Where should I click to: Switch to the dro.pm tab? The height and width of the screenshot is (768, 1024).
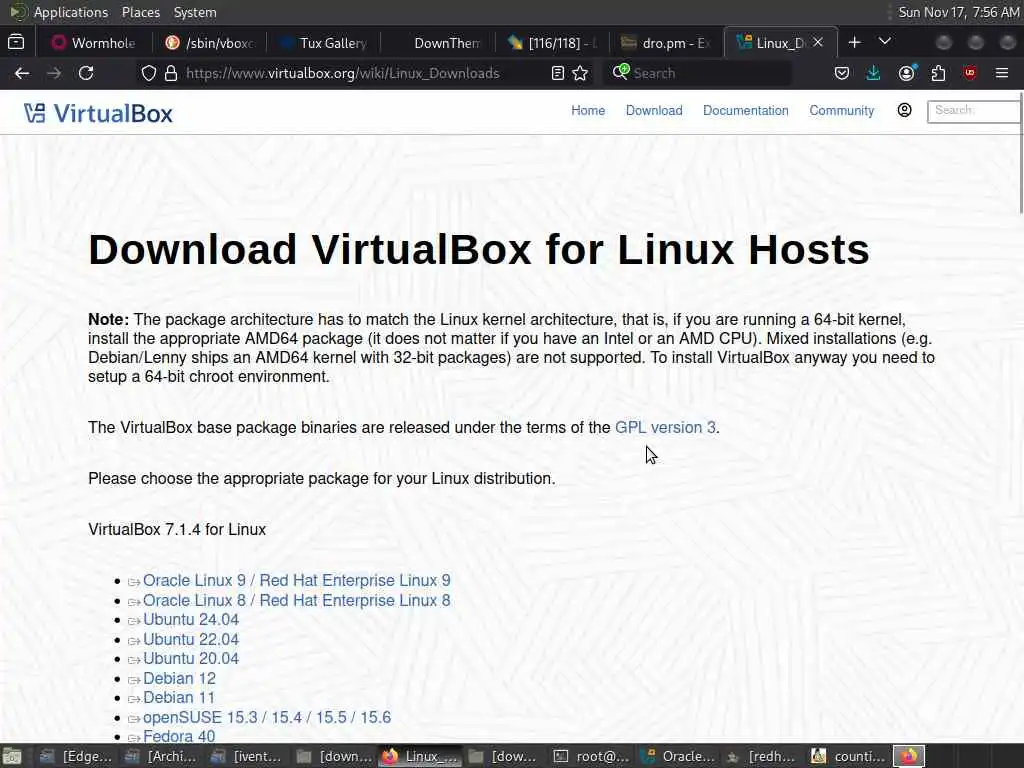point(667,43)
